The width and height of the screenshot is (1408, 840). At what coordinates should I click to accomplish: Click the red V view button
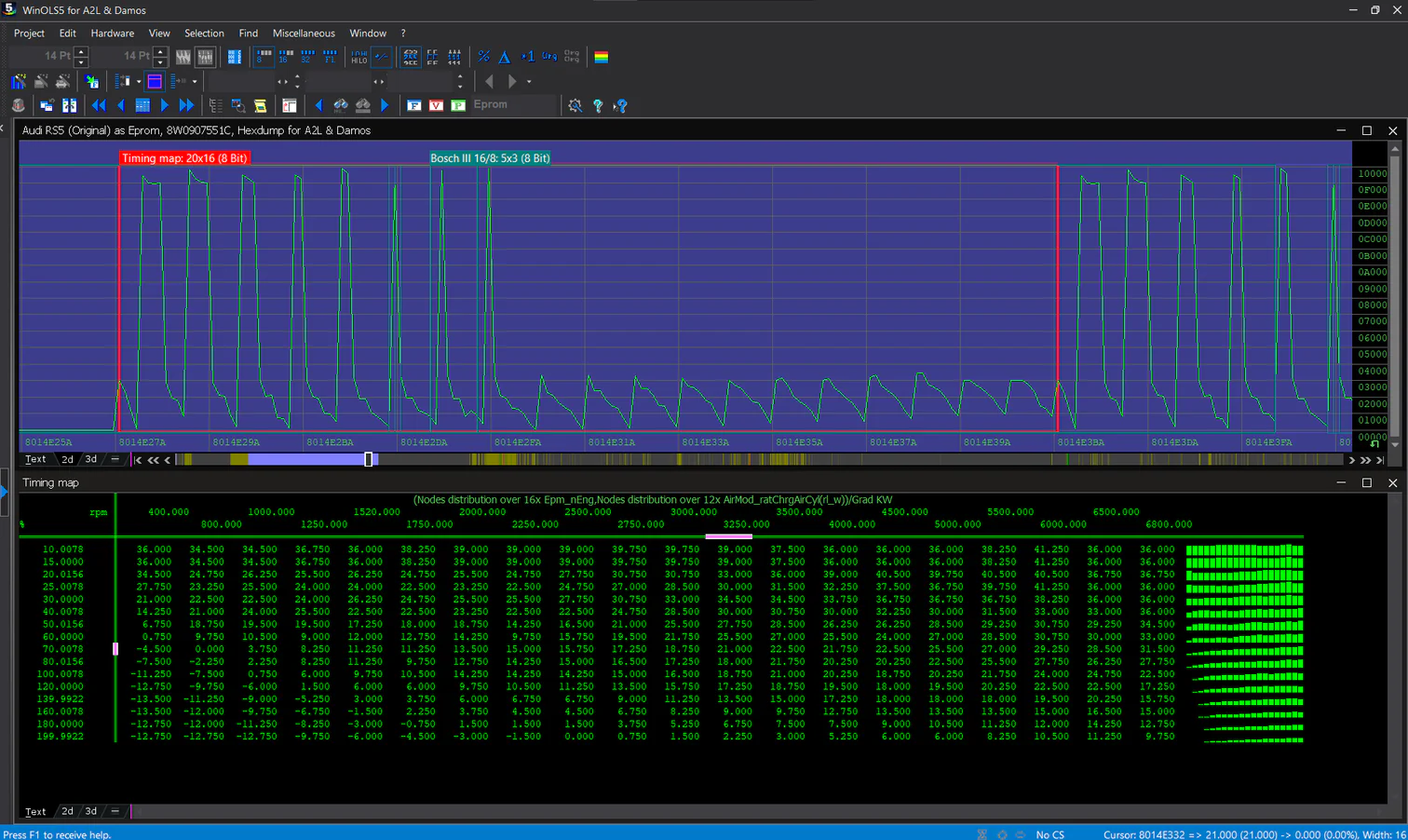[x=436, y=105]
